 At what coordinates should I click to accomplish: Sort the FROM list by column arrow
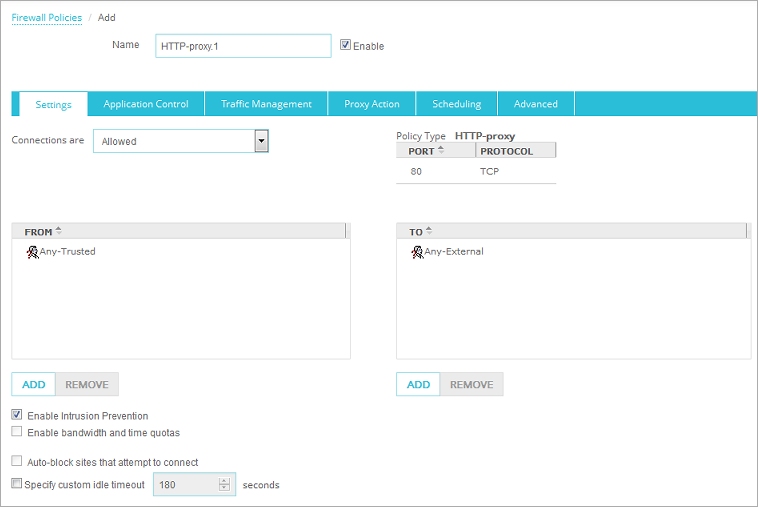[x=59, y=231]
